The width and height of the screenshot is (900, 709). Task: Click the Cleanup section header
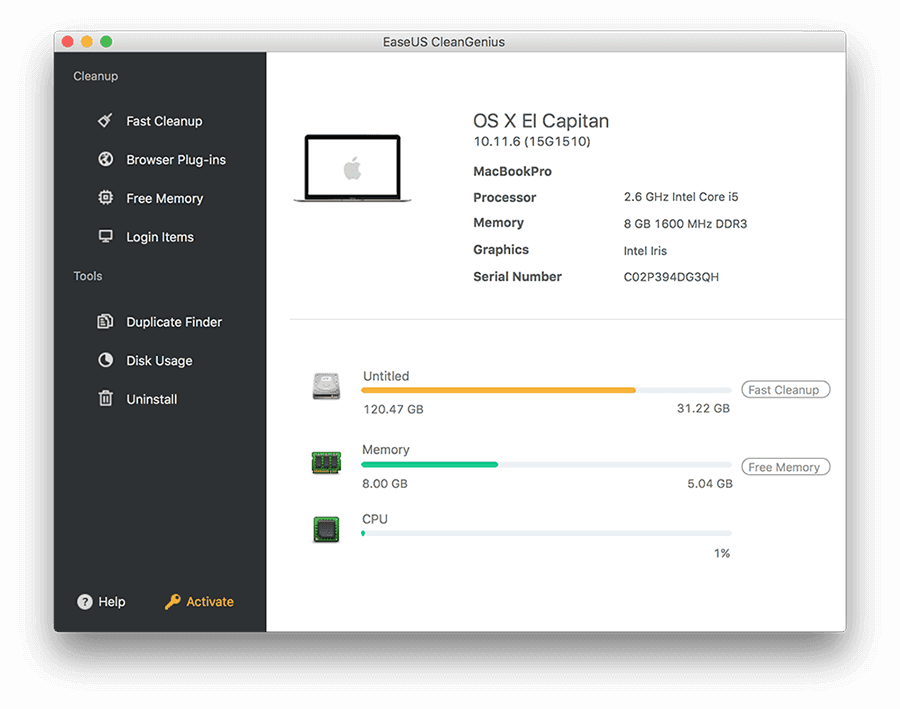[95, 76]
